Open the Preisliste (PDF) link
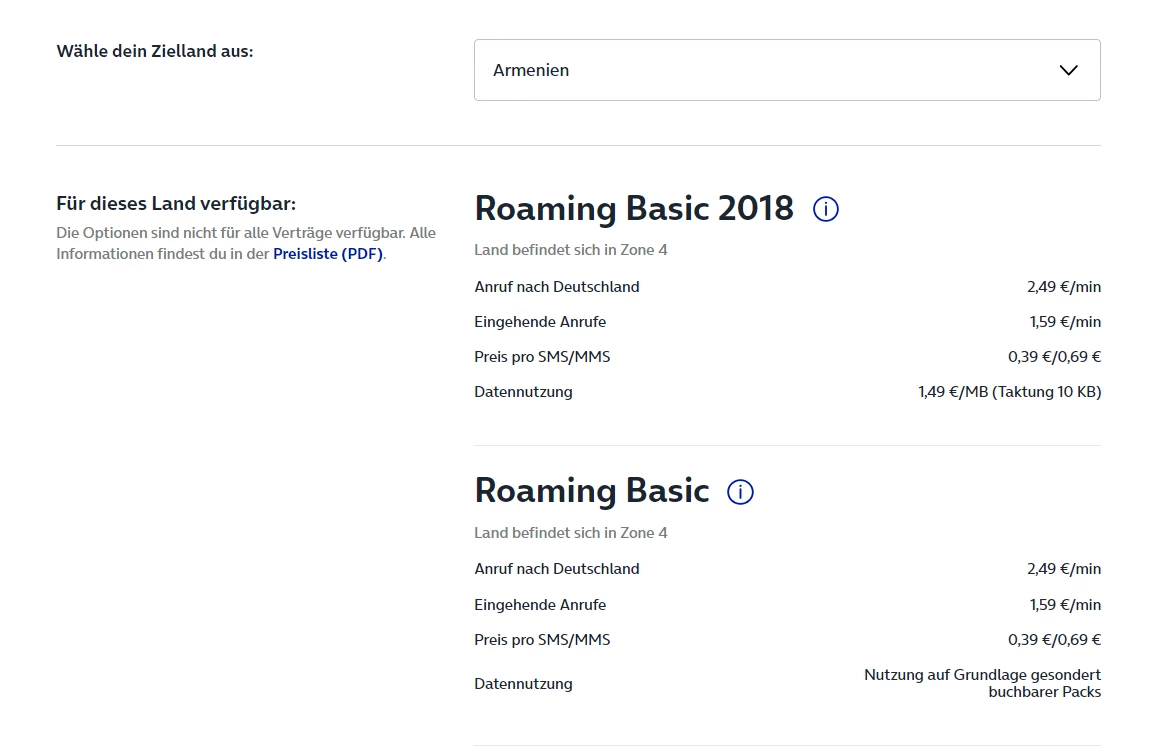This screenshot has height=748, width=1160. 328,254
